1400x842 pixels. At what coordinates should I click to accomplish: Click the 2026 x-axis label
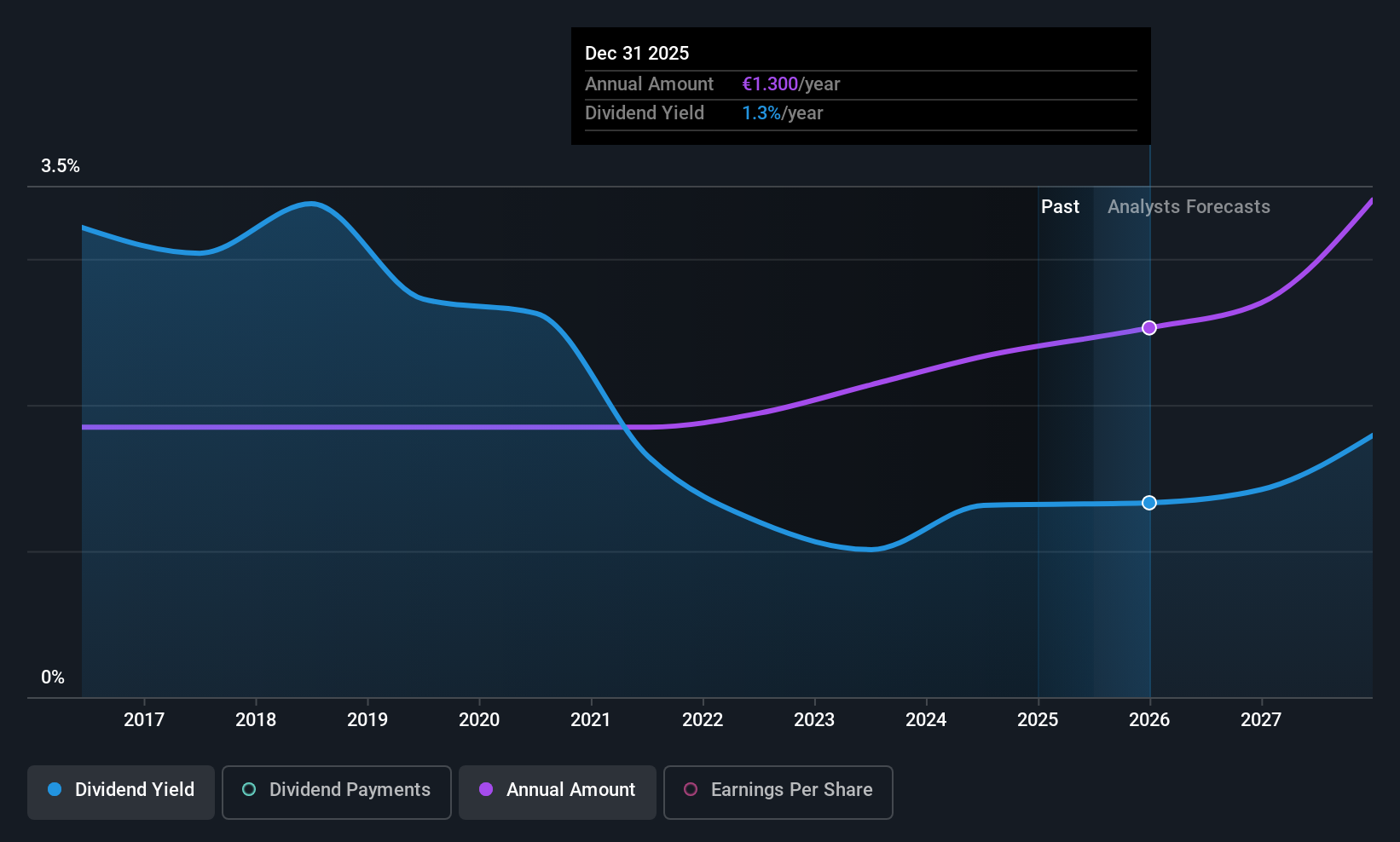coord(1149,720)
